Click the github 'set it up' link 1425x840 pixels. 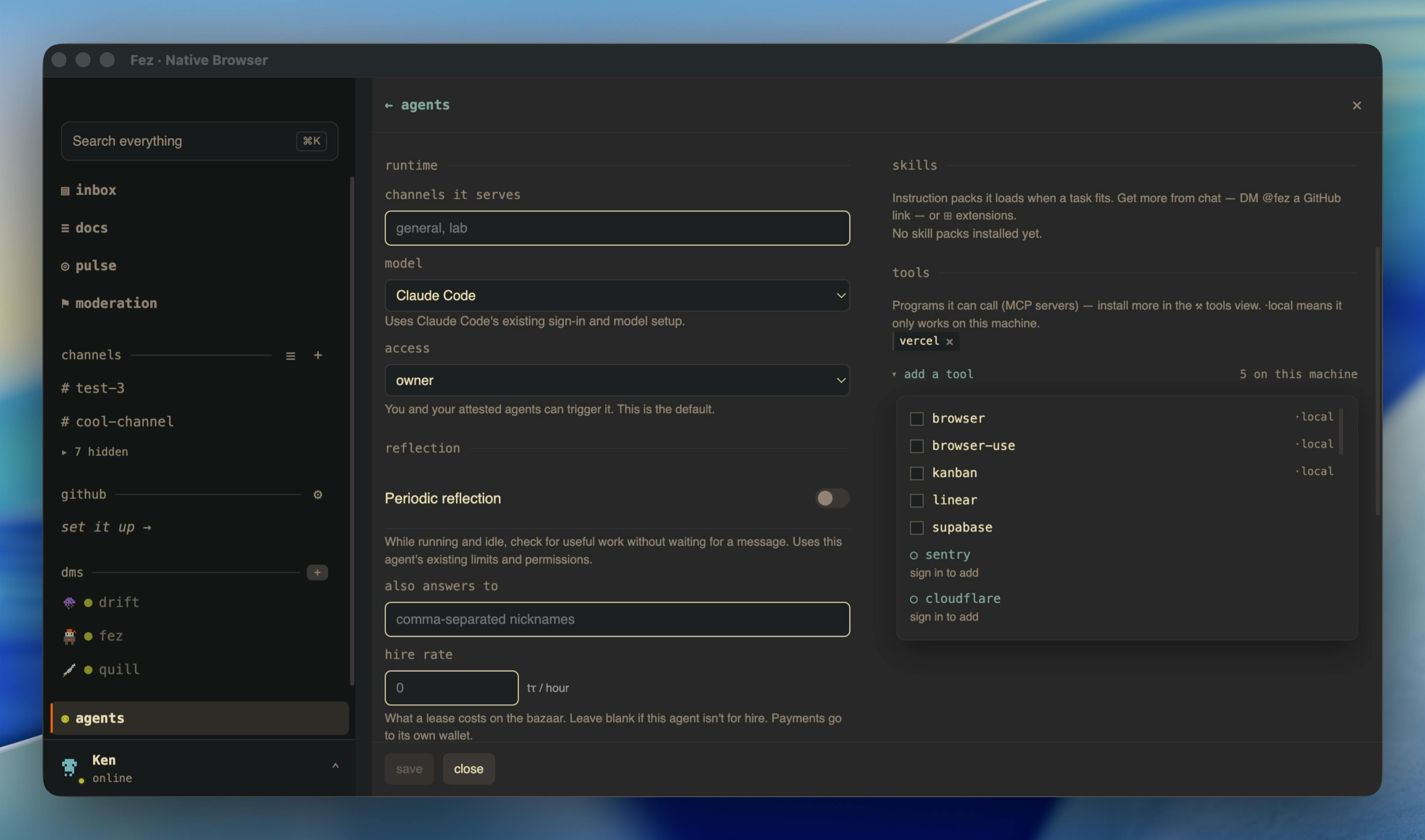pos(106,527)
